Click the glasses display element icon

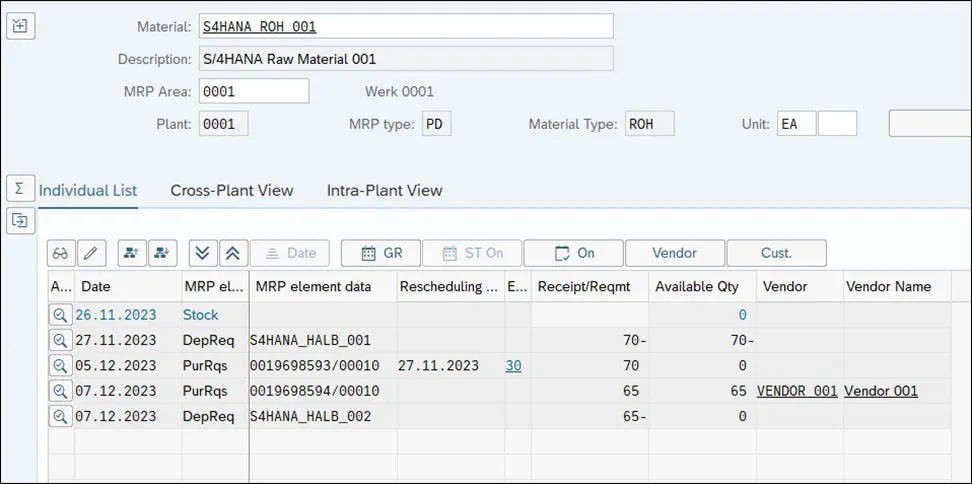pos(61,253)
